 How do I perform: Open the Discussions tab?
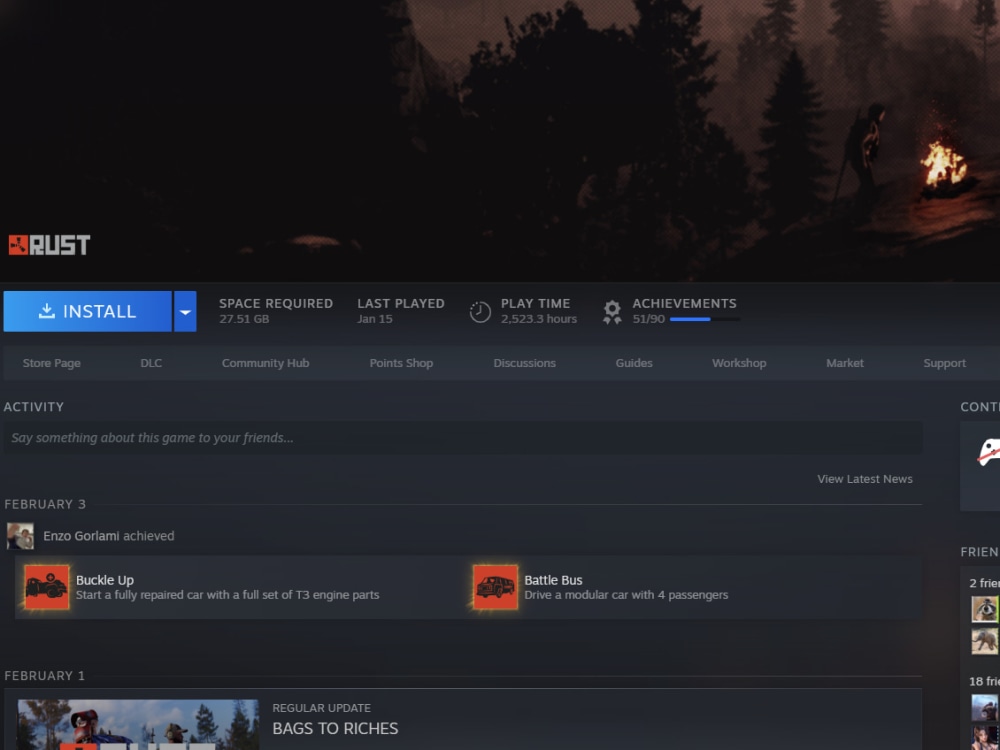click(524, 363)
